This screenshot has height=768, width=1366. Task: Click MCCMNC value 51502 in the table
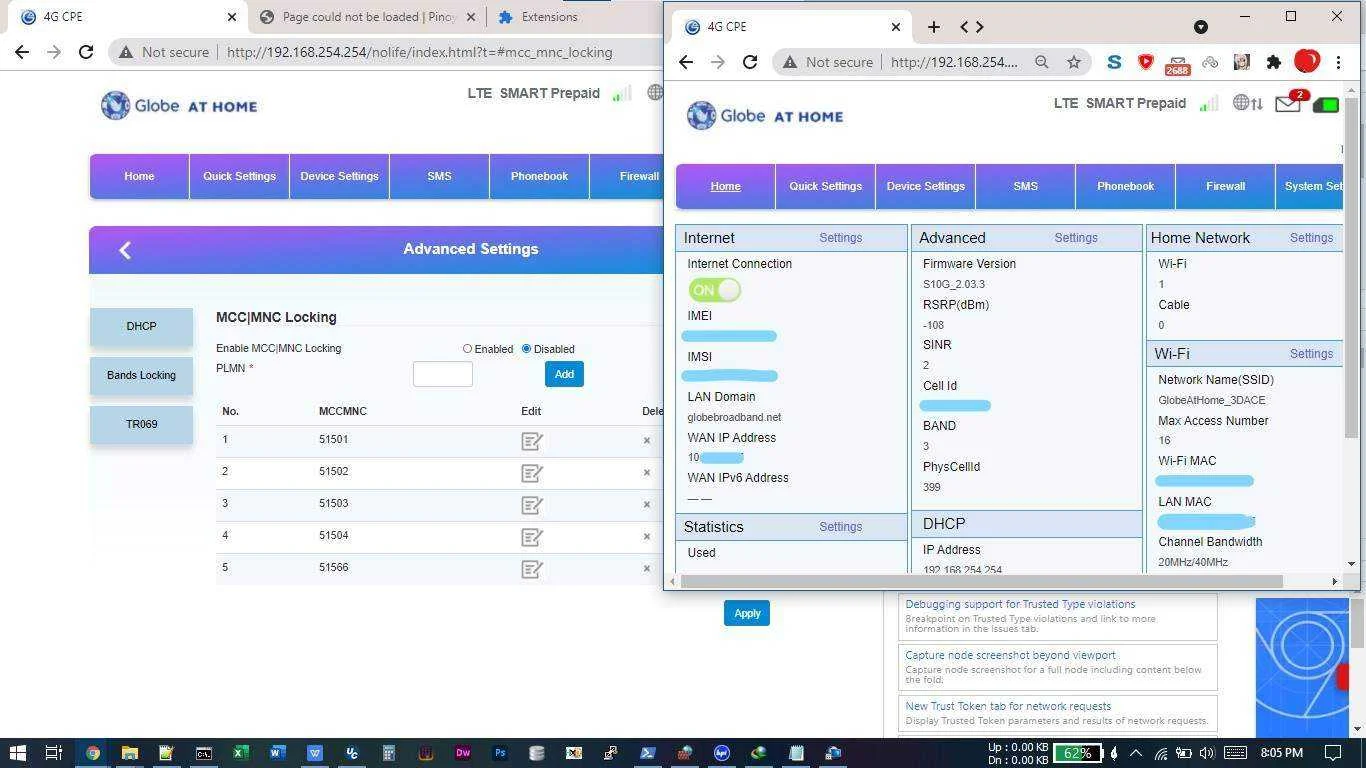(x=333, y=472)
